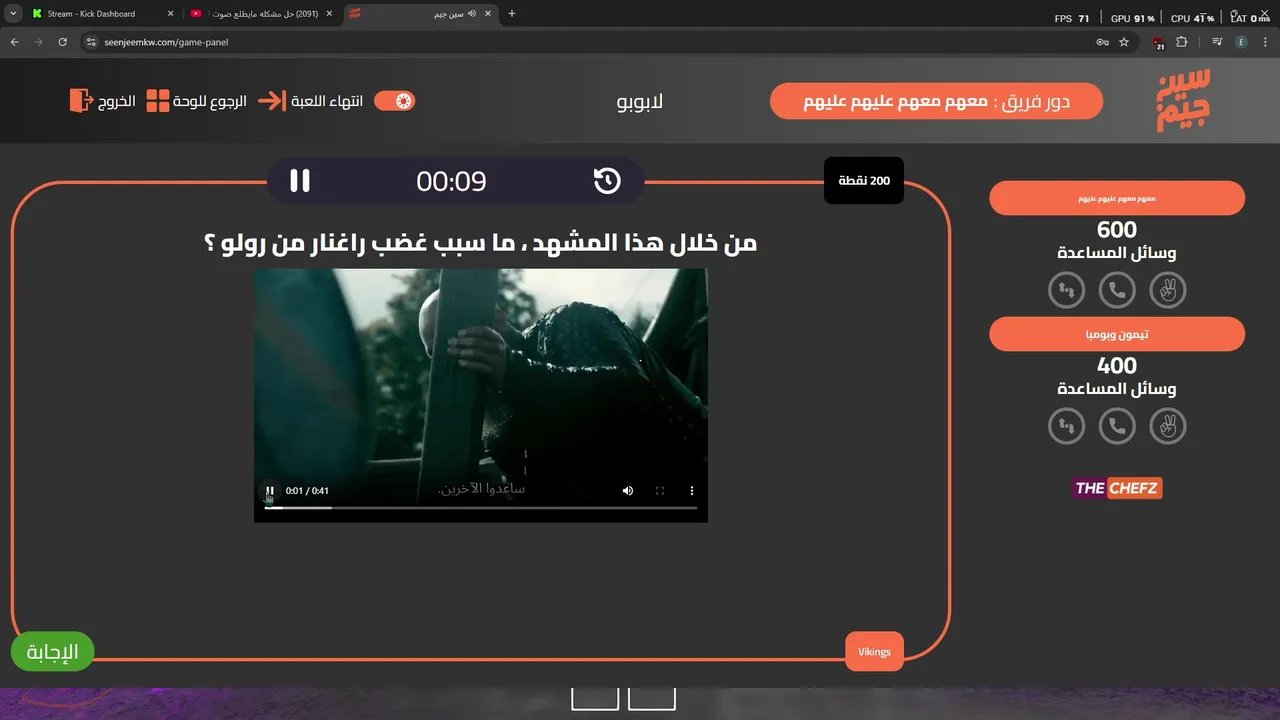Viewport: 1280px width, 720px height.
Task: Click the 600 score value
Action: point(1117,230)
